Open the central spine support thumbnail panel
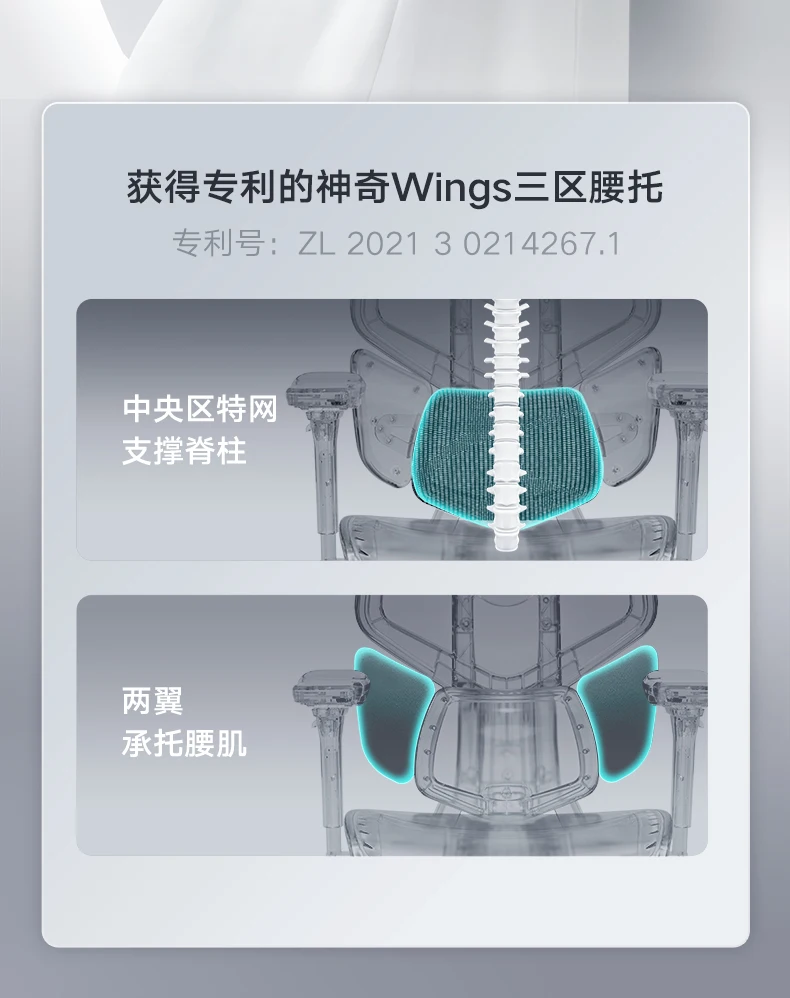Image resolution: width=790 pixels, height=998 pixels. point(392,430)
